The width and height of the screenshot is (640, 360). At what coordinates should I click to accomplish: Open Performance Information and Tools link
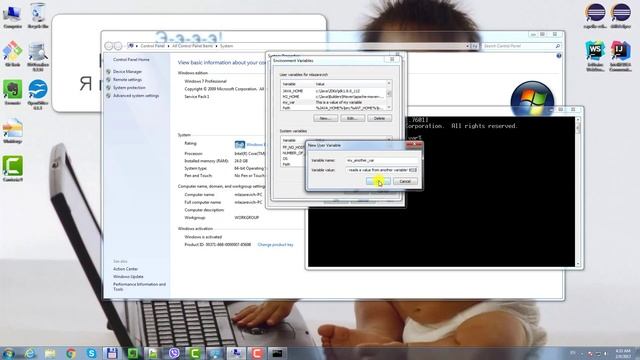[x=139, y=287]
